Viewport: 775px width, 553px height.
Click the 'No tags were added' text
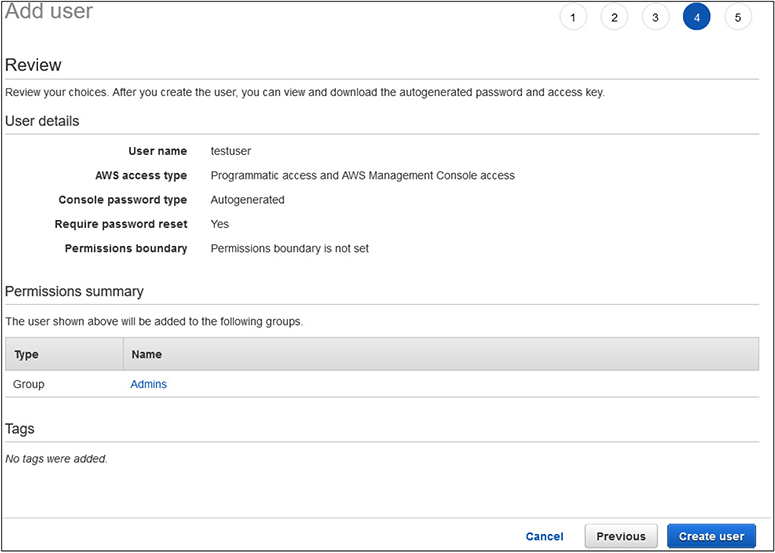coord(56,459)
